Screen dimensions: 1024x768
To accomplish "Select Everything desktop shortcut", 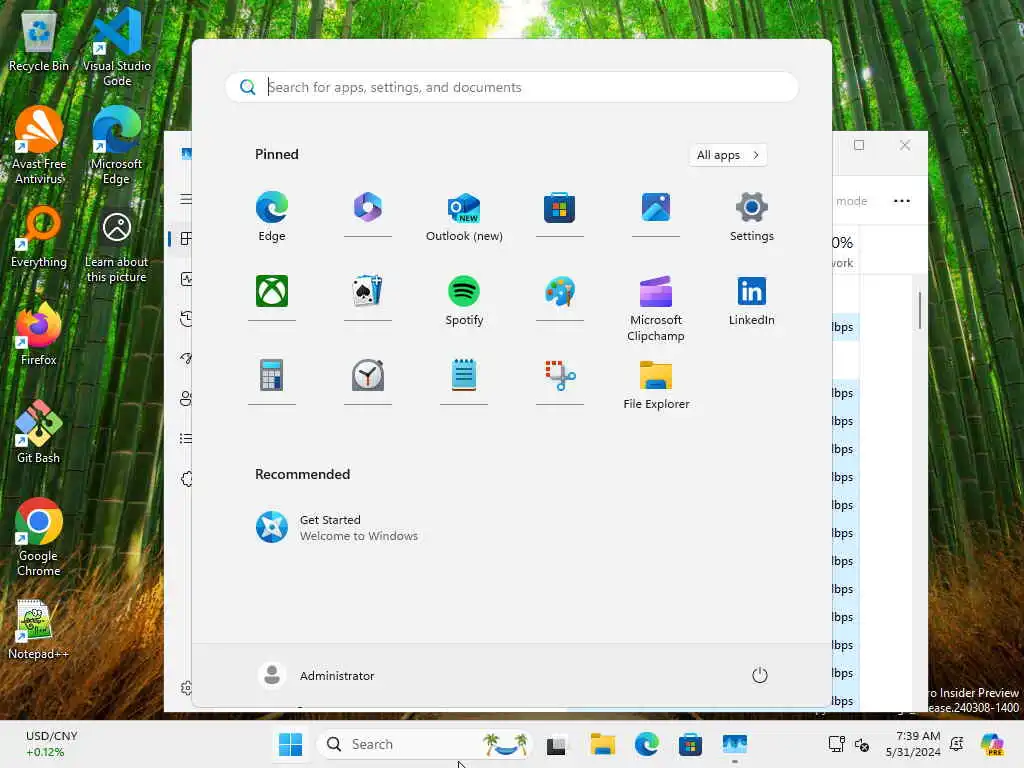I will coord(39,238).
